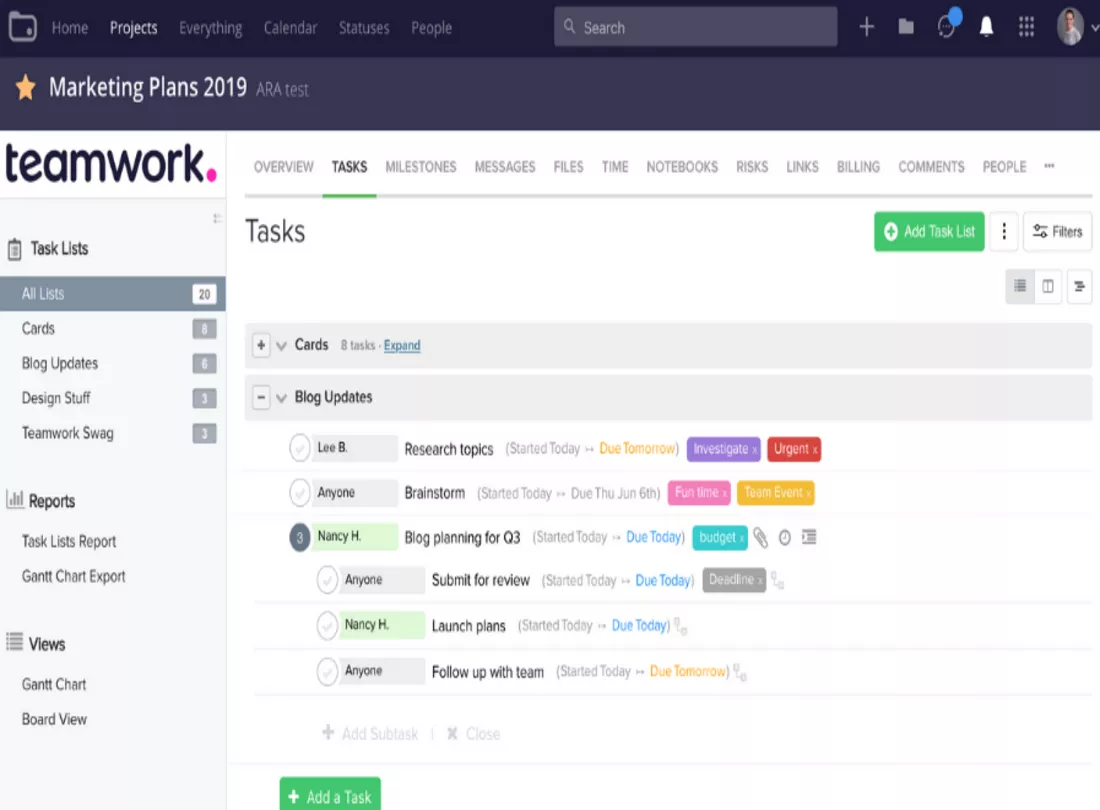Open assignee dropdown Lee B.
1100x810 pixels.
tap(355, 448)
